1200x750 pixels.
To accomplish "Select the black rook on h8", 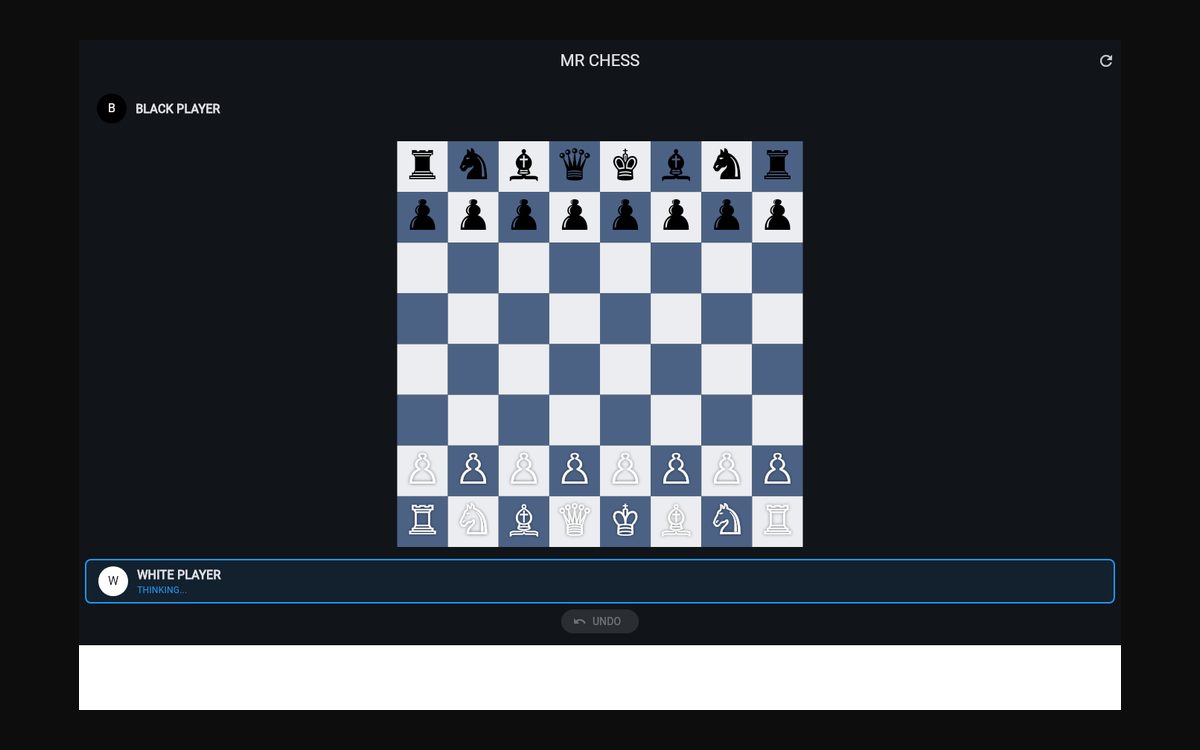I will click(x=778, y=166).
